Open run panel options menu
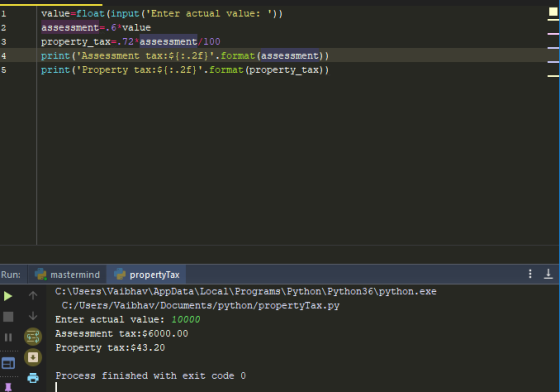Screen dimensions: 560x392 530,274
